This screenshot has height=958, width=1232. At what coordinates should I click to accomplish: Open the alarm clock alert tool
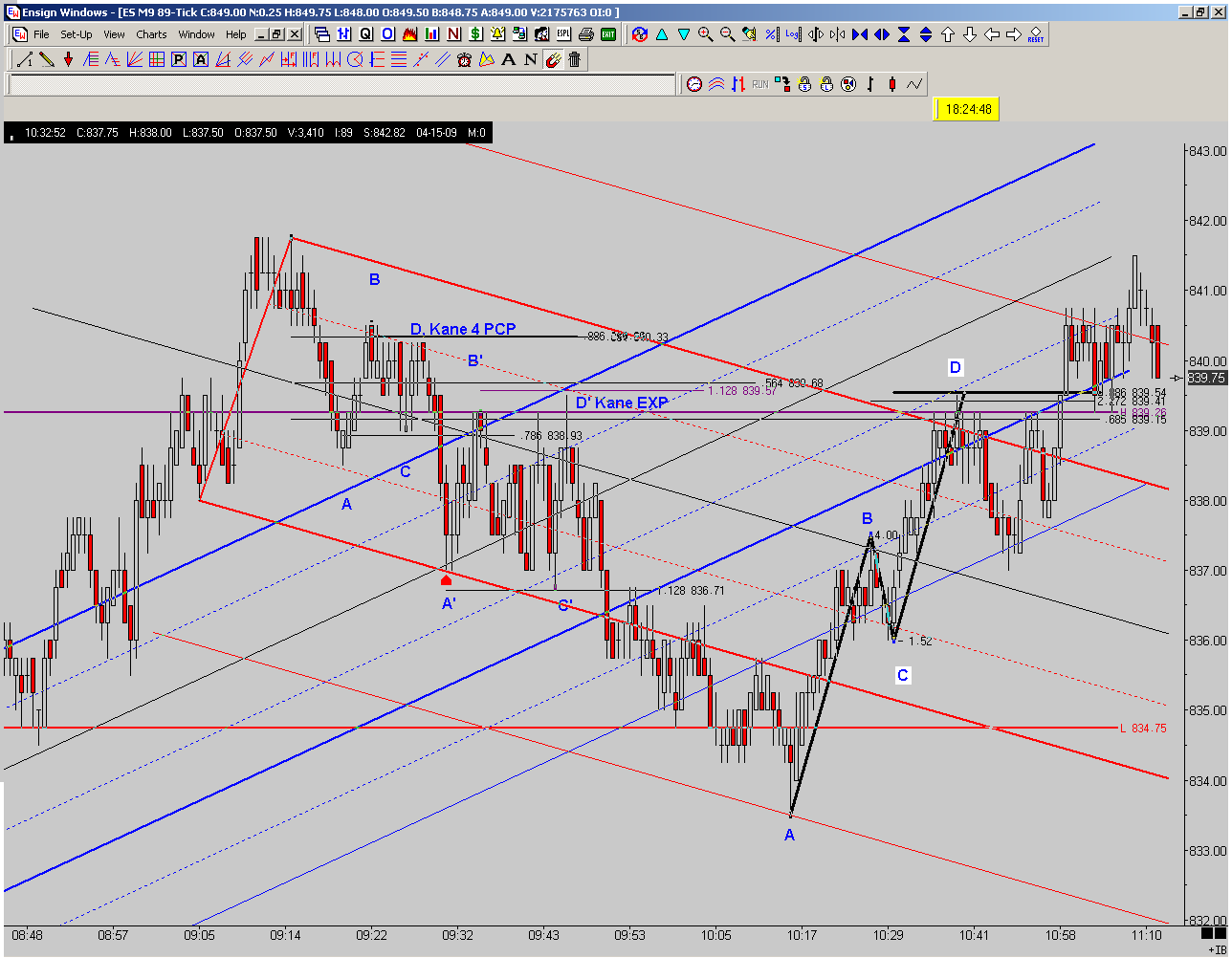[464, 59]
